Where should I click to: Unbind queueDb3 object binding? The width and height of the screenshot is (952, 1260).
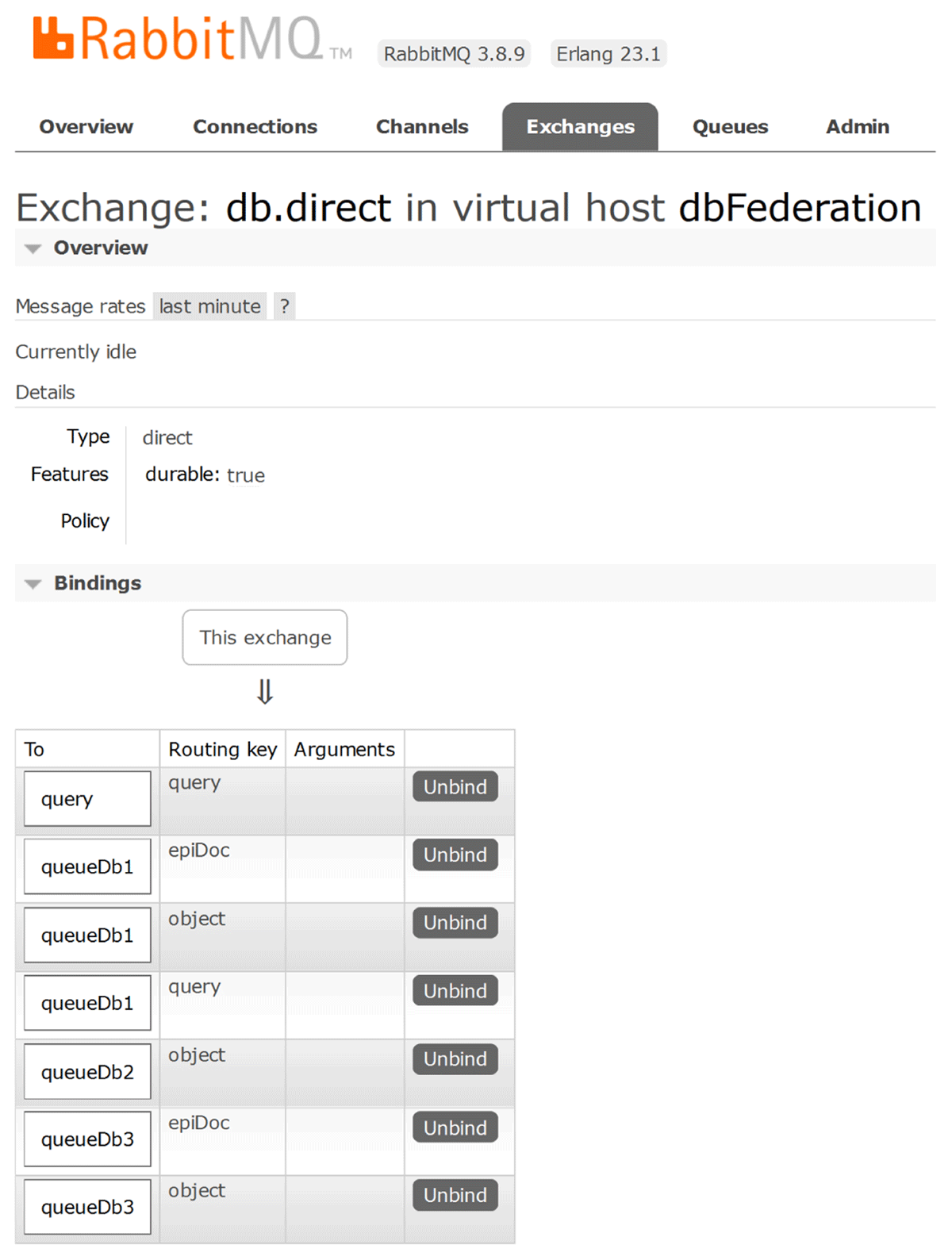(x=455, y=1195)
